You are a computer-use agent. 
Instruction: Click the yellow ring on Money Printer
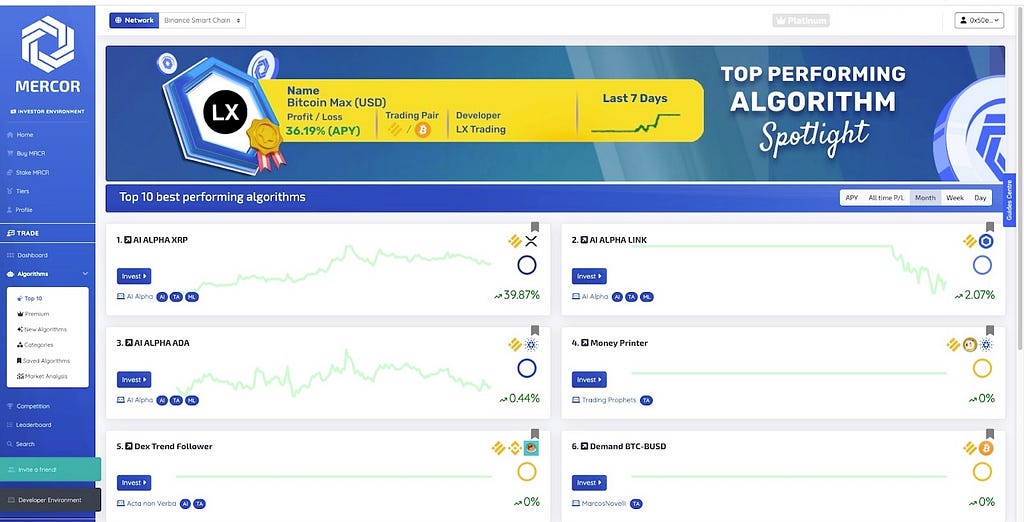pos(982,368)
